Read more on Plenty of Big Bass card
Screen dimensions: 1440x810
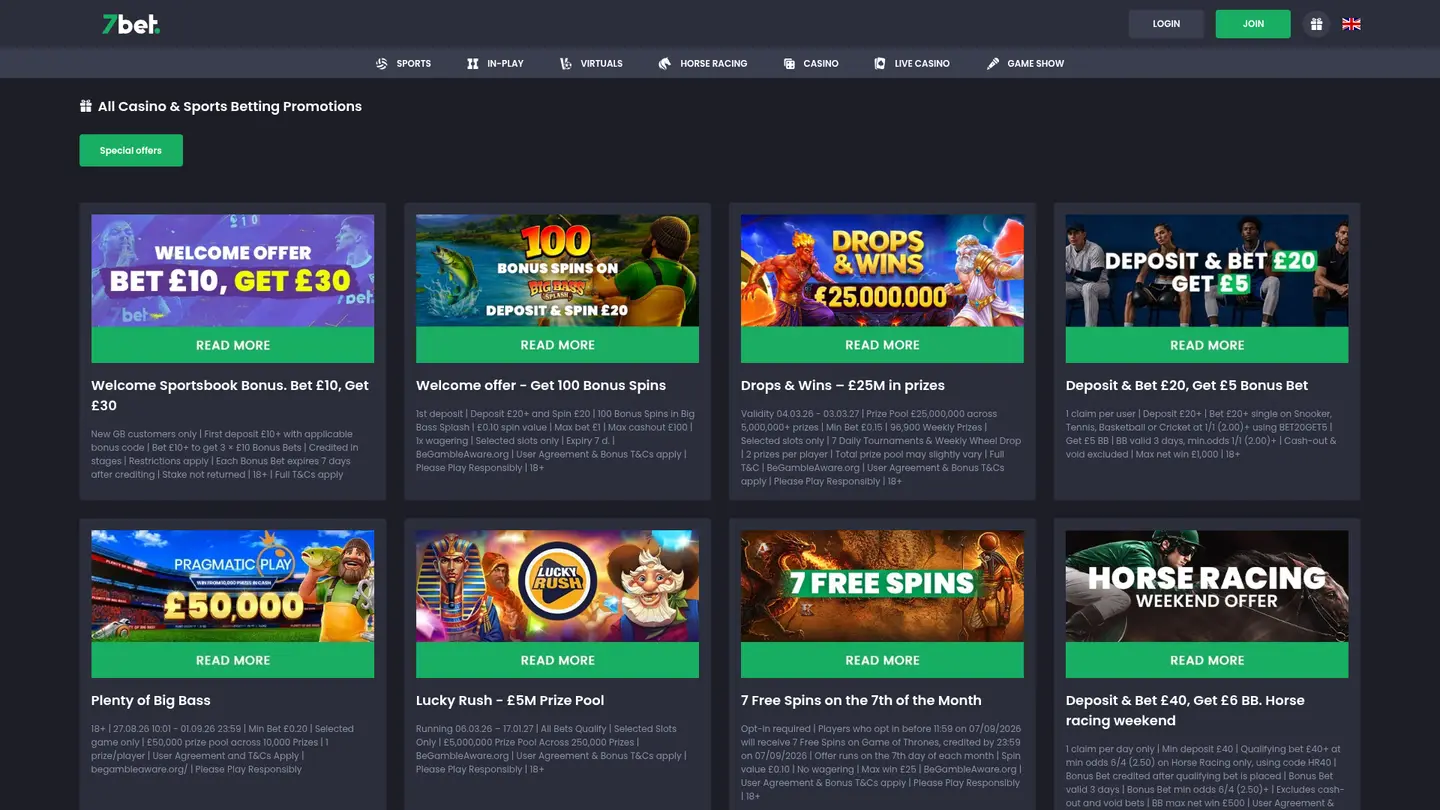pyautogui.click(x=233, y=660)
